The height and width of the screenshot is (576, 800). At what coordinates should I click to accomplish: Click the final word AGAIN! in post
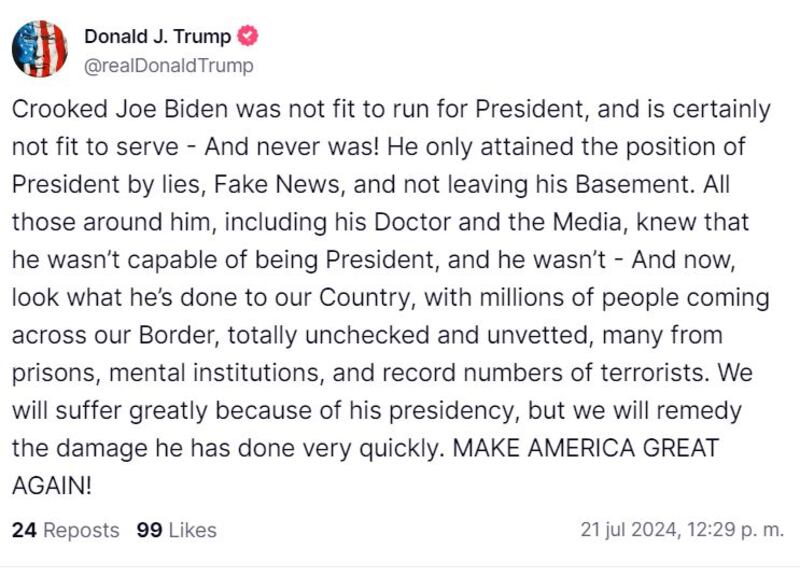(52, 486)
